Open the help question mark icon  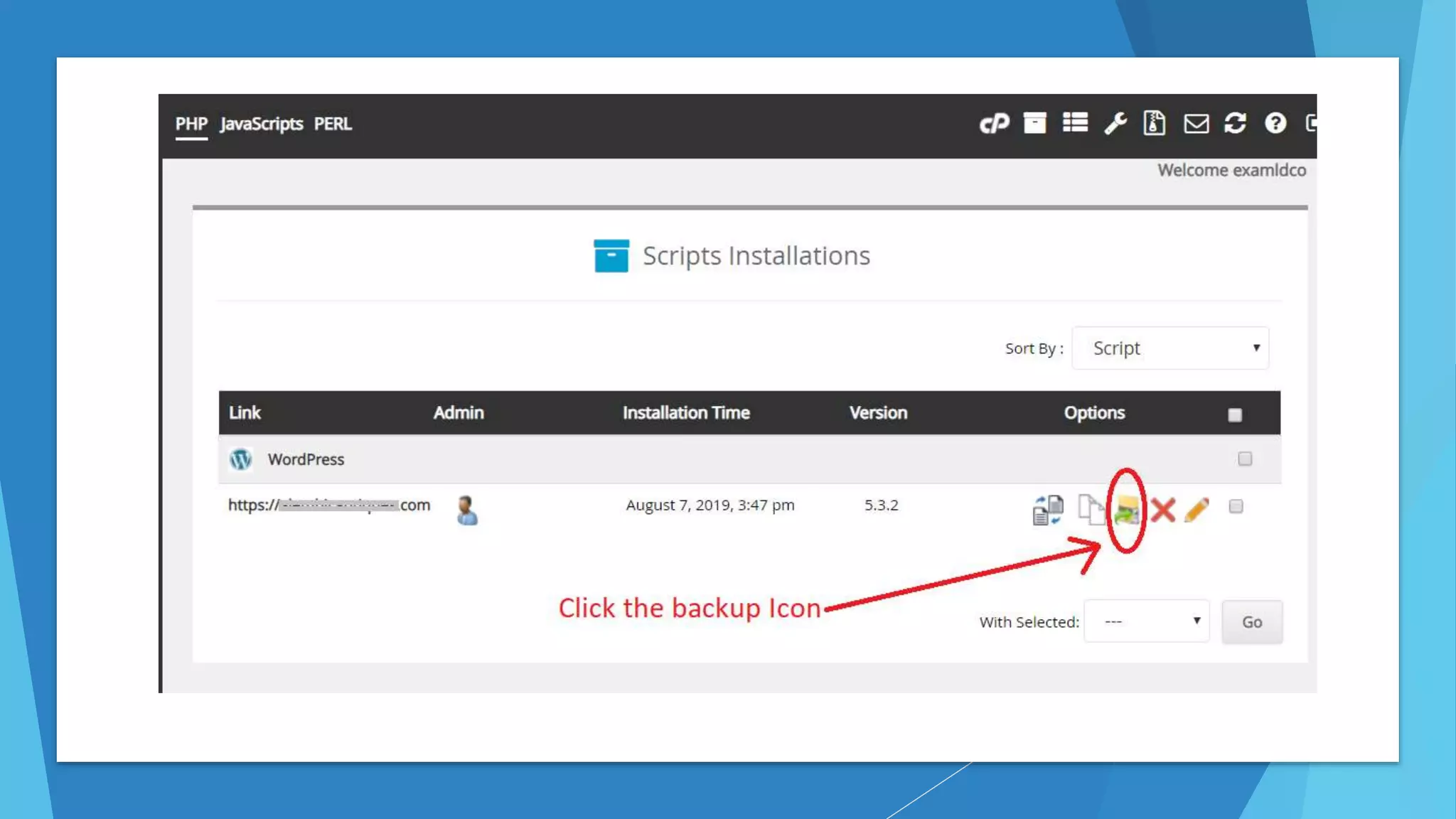[x=1275, y=123]
